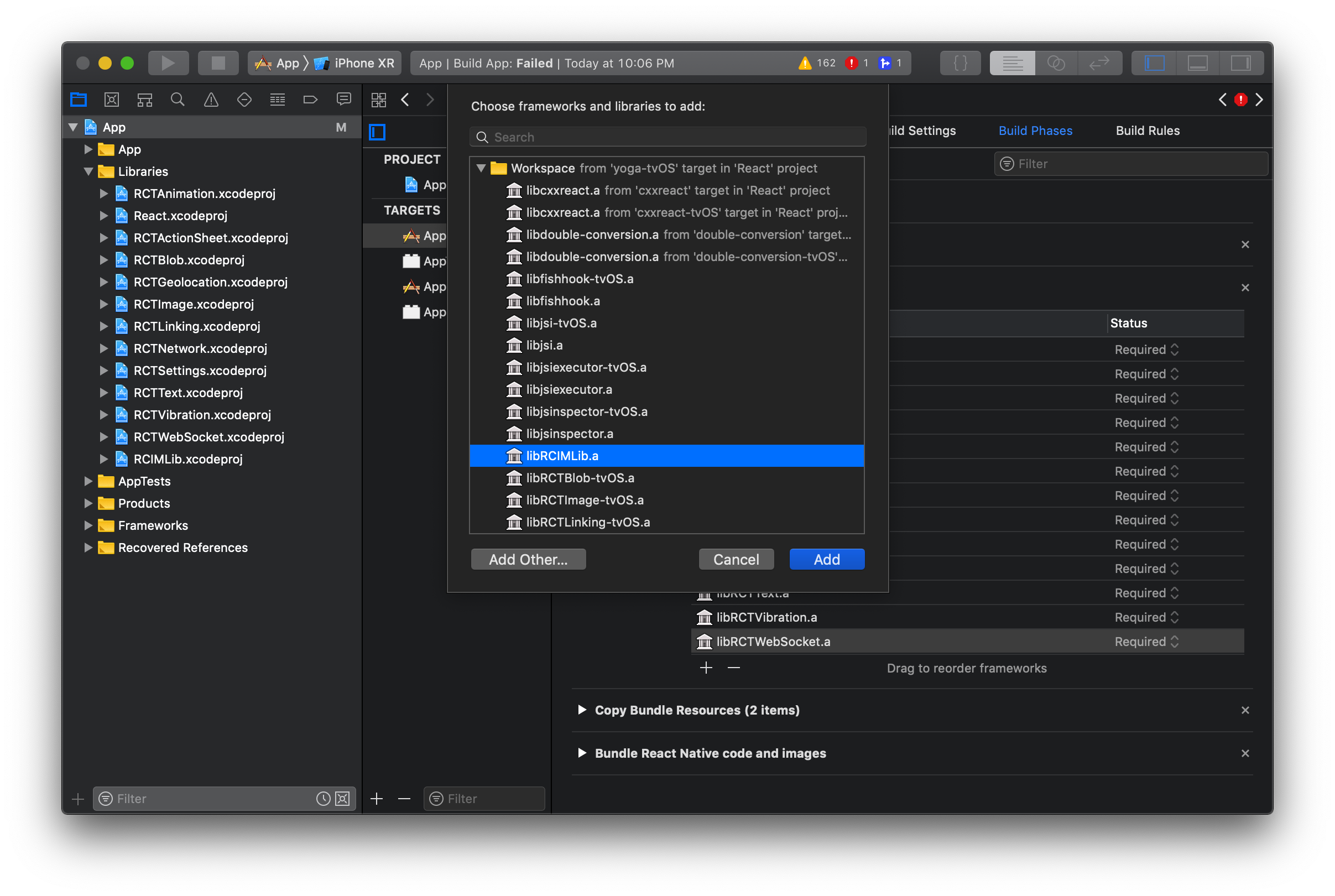Screen dimensions: 1335x896
Task: Click the Add Other... button
Action: tap(528, 559)
